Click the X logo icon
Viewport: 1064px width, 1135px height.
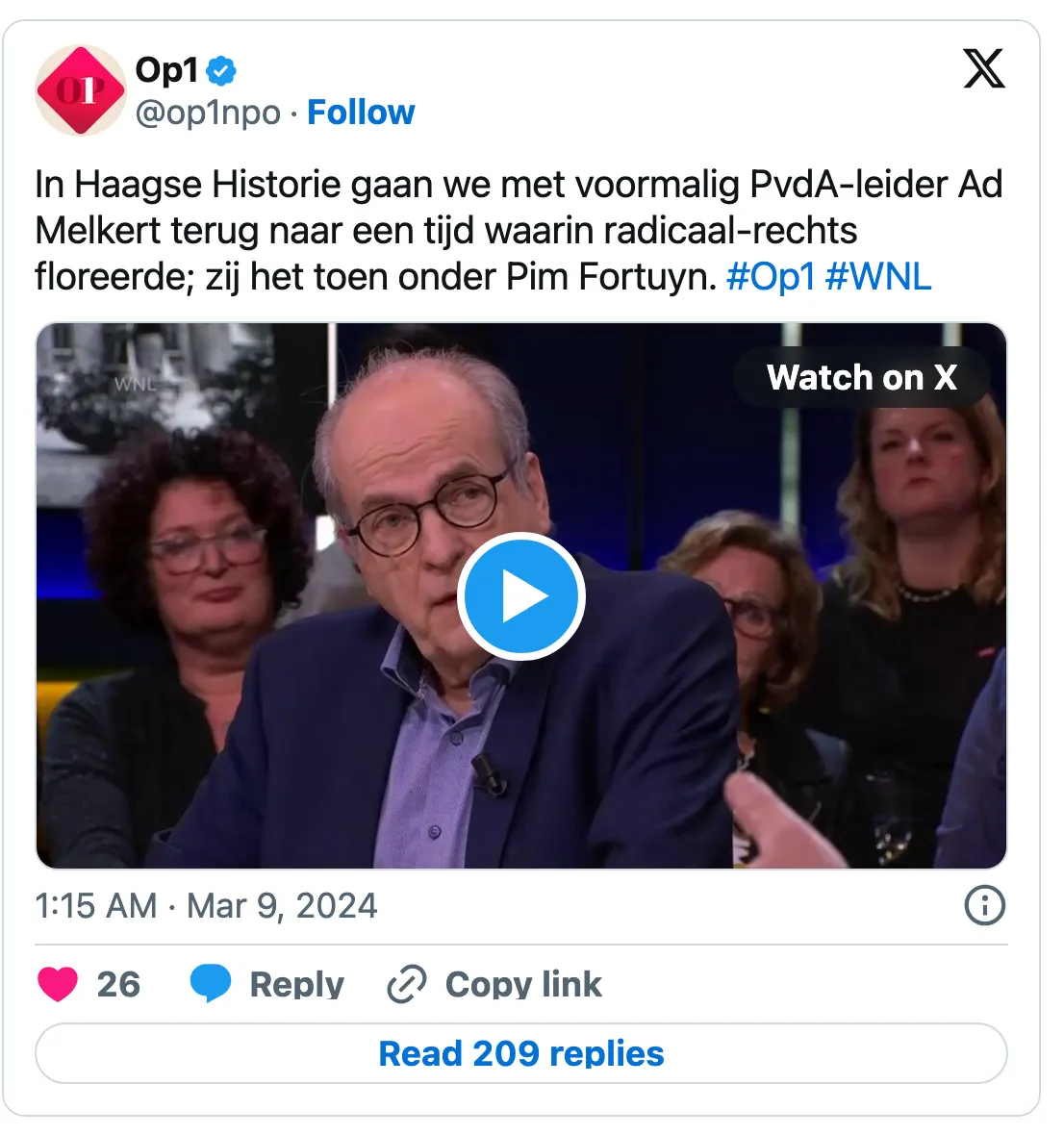click(x=984, y=68)
